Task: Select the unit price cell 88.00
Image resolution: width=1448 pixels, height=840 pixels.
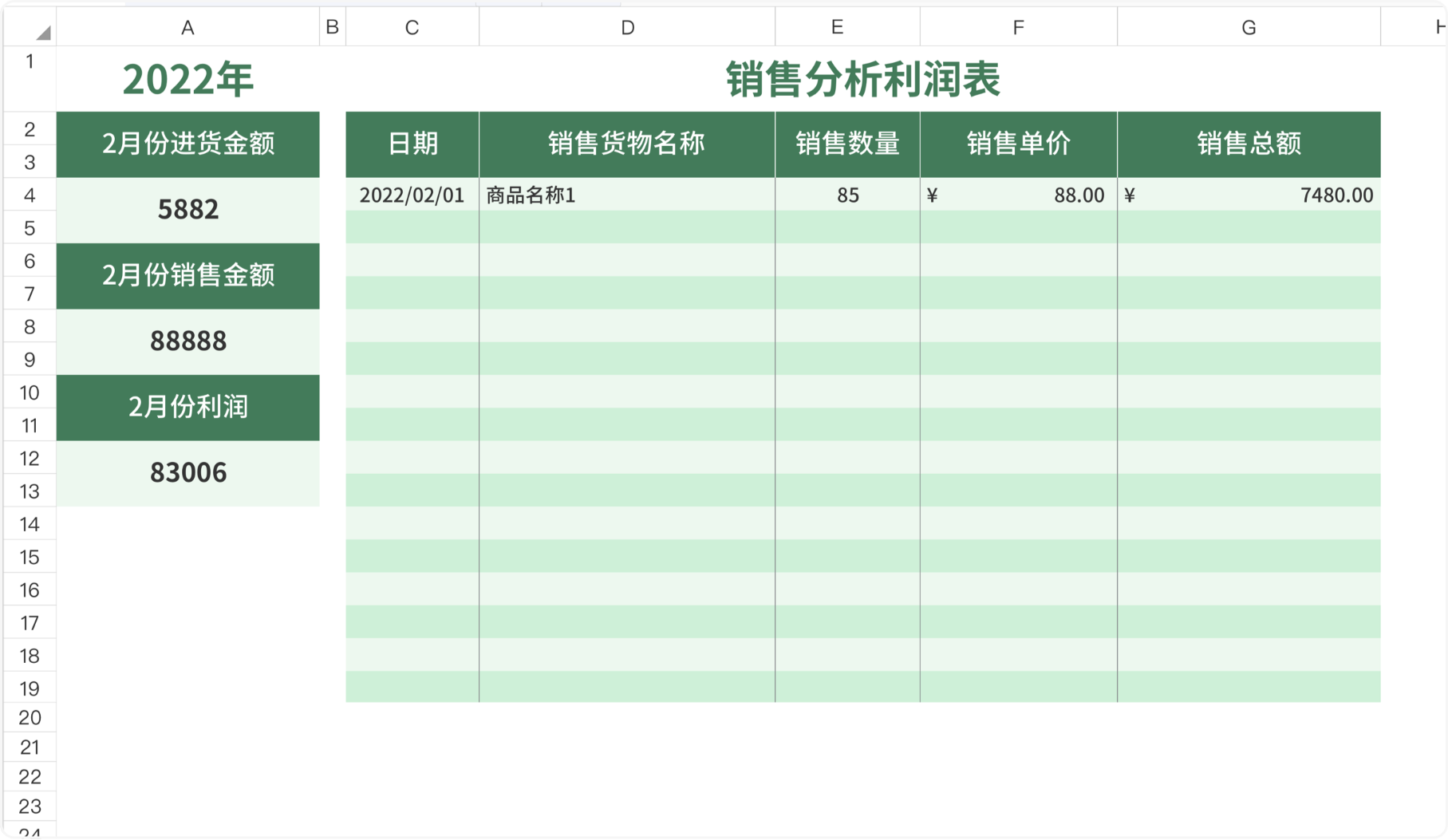Action: pos(1019,195)
